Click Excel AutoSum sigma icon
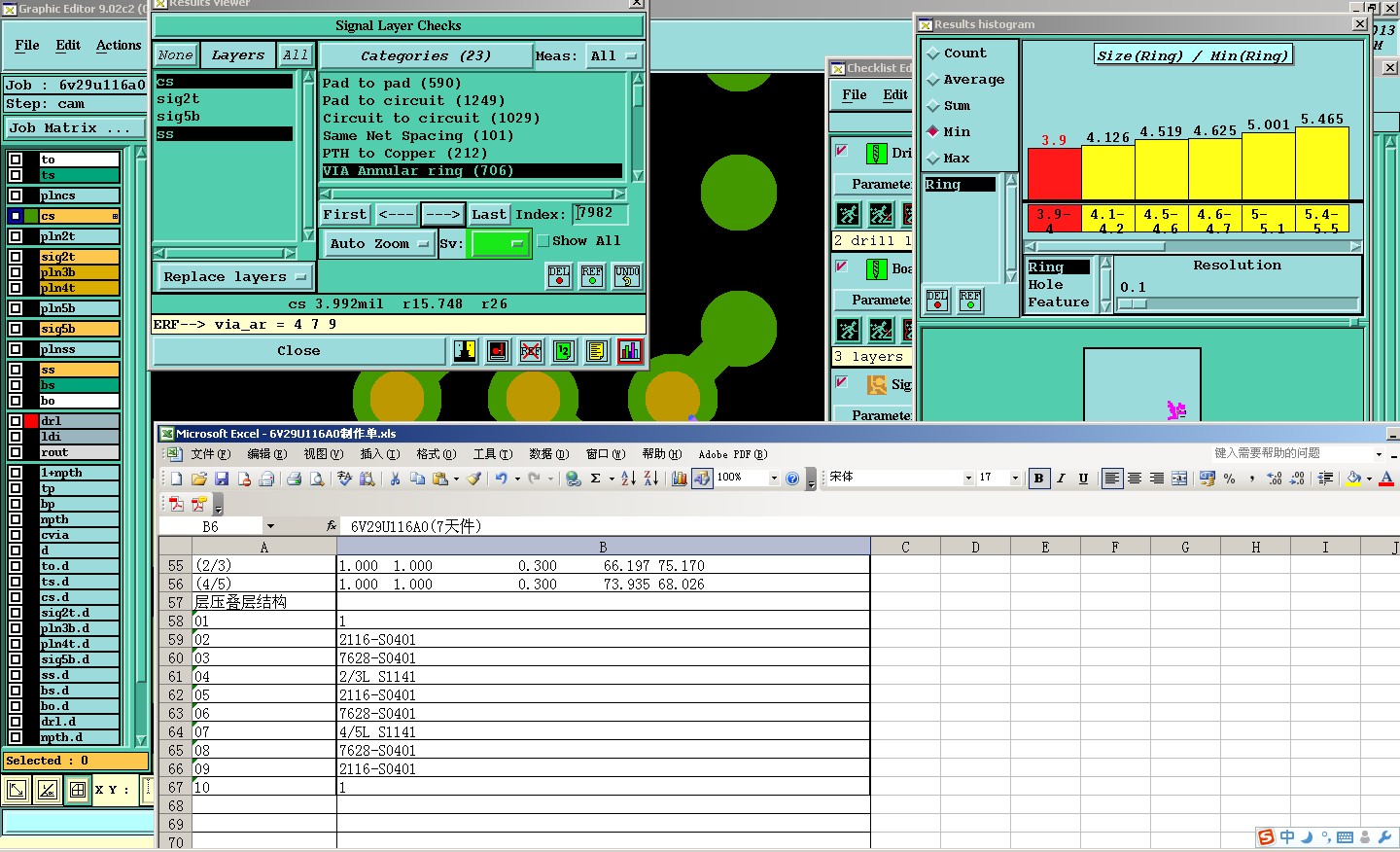The width and height of the screenshot is (1400, 852). pyautogui.click(x=596, y=479)
